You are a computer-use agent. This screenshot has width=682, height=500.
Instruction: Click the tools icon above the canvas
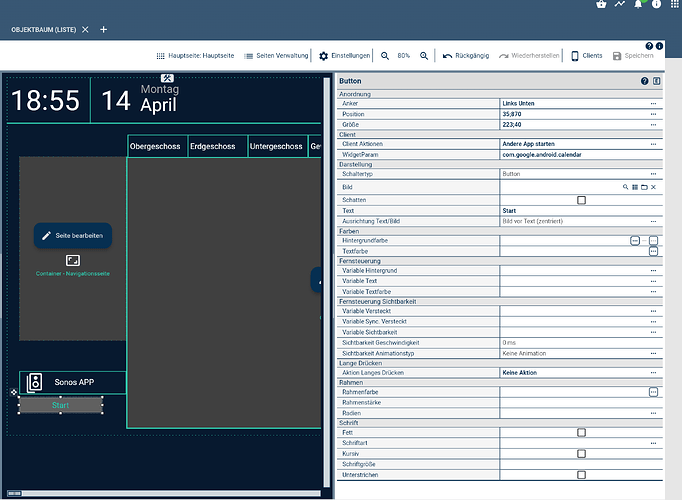point(167,78)
